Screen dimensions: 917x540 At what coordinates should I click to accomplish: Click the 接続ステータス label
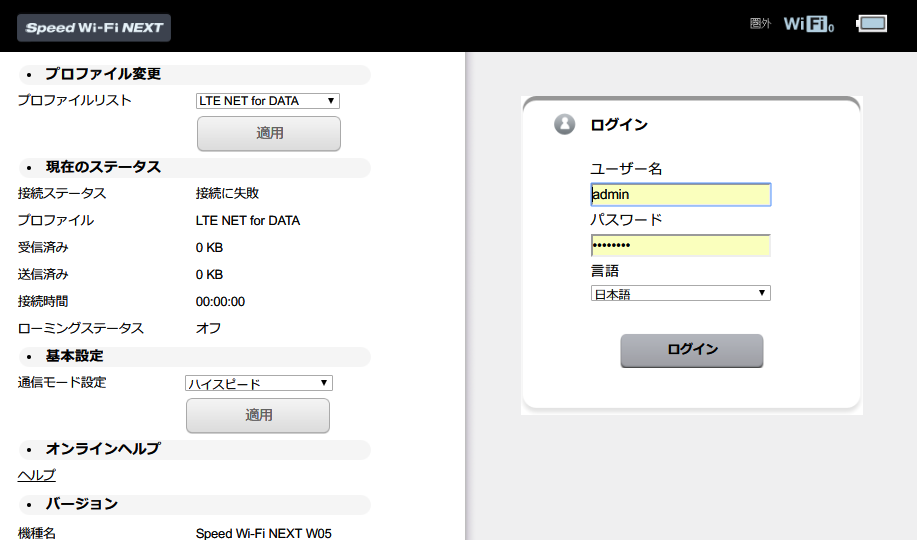[x=62, y=193]
